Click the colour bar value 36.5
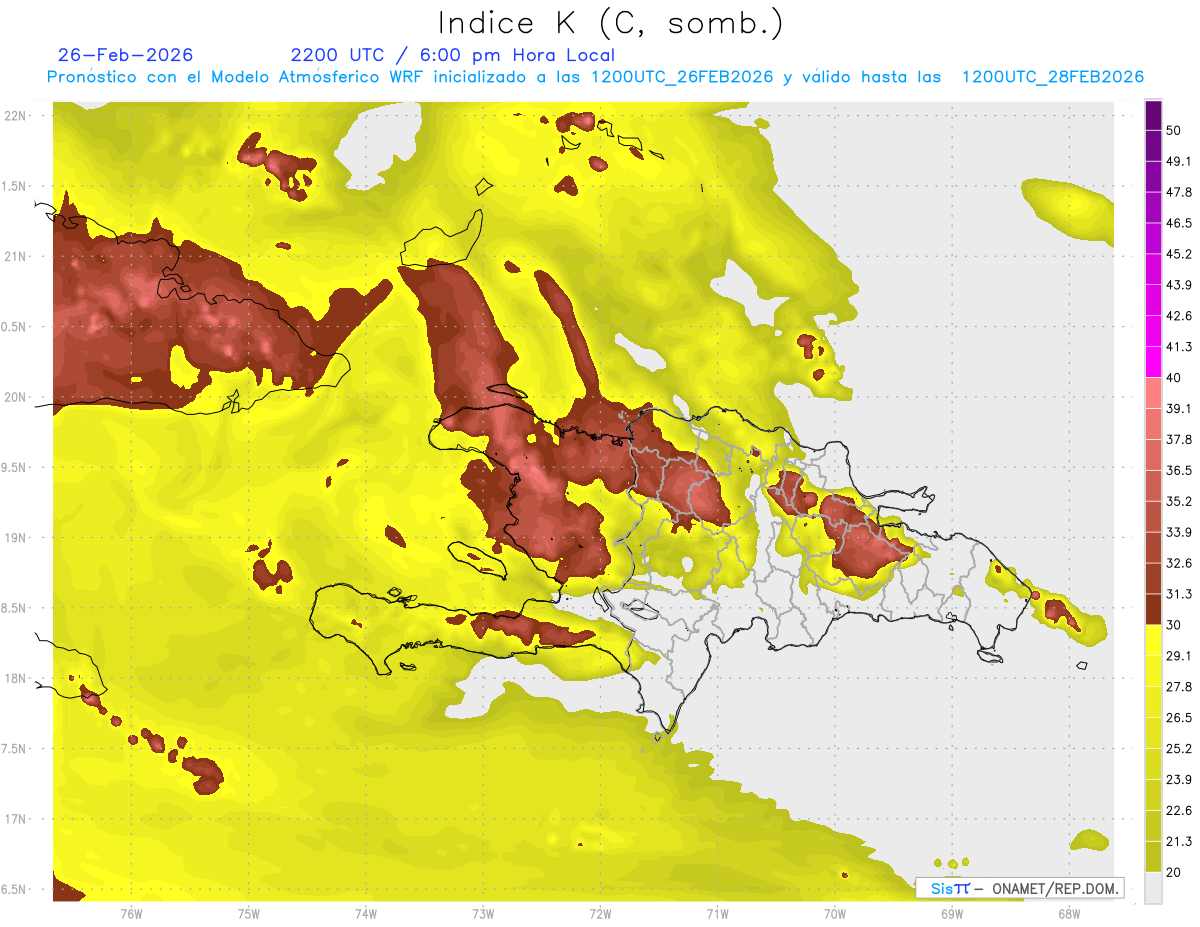The height and width of the screenshot is (927, 1200). tap(1180, 470)
